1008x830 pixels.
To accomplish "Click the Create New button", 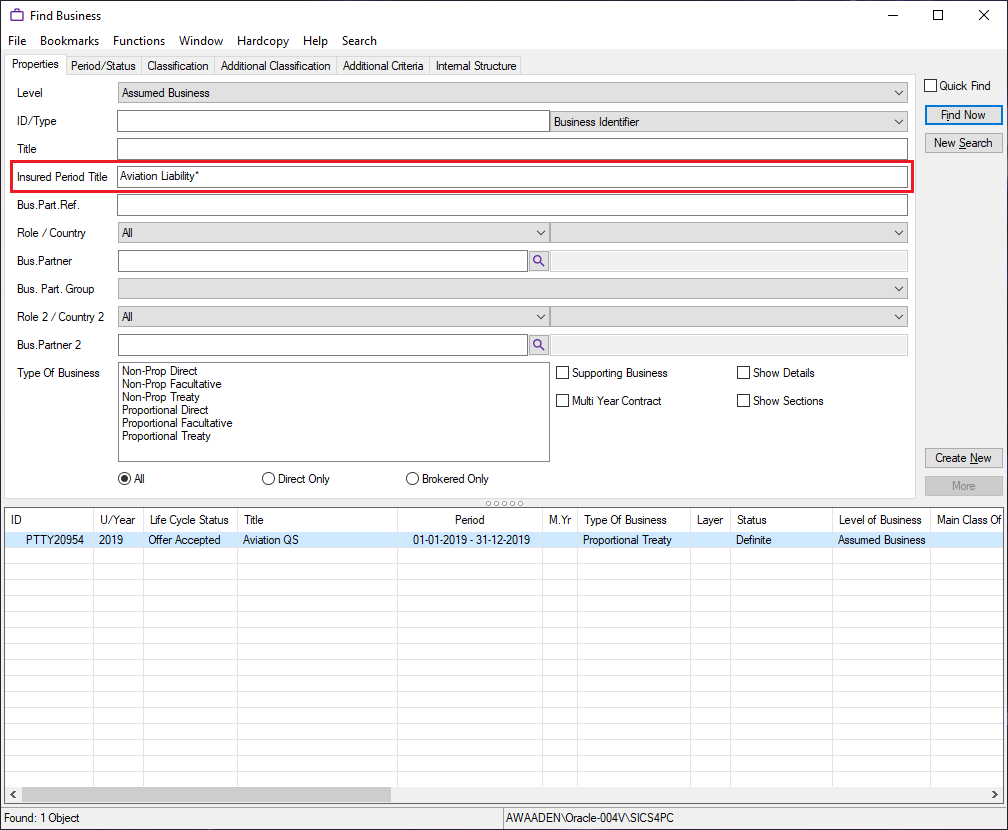I will coord(963,458).
